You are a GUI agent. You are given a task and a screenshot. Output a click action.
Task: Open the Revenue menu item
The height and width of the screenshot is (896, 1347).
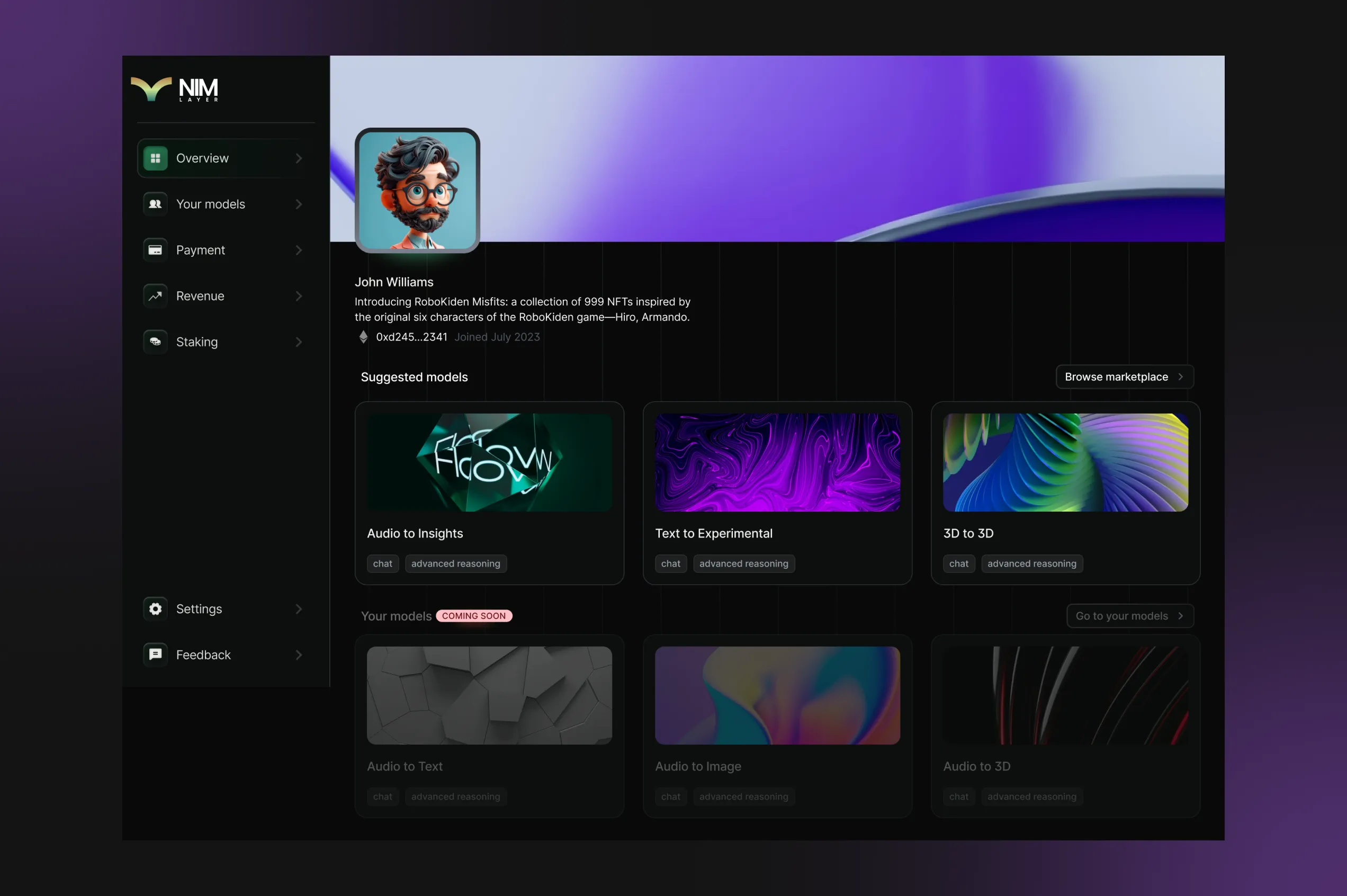tap(200, 296)
